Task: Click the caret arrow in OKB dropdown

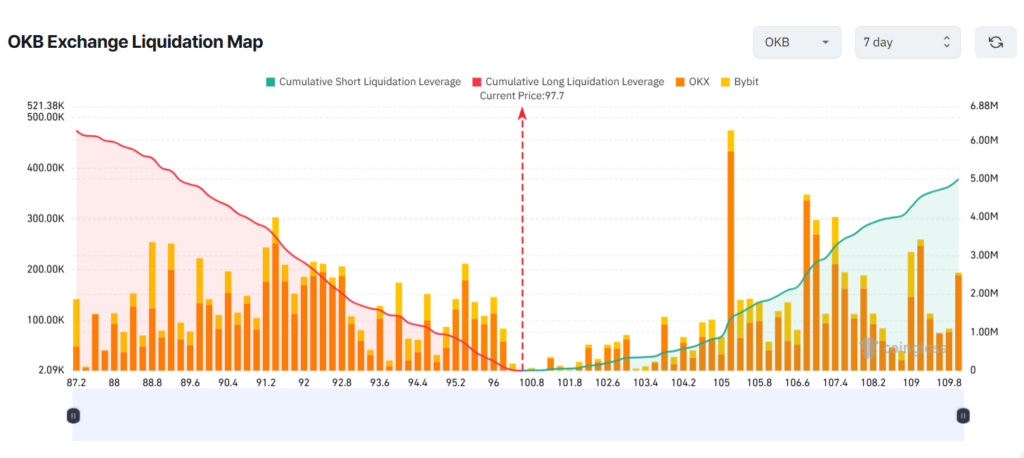Action: pyautogui.click(x=825, y=42)
